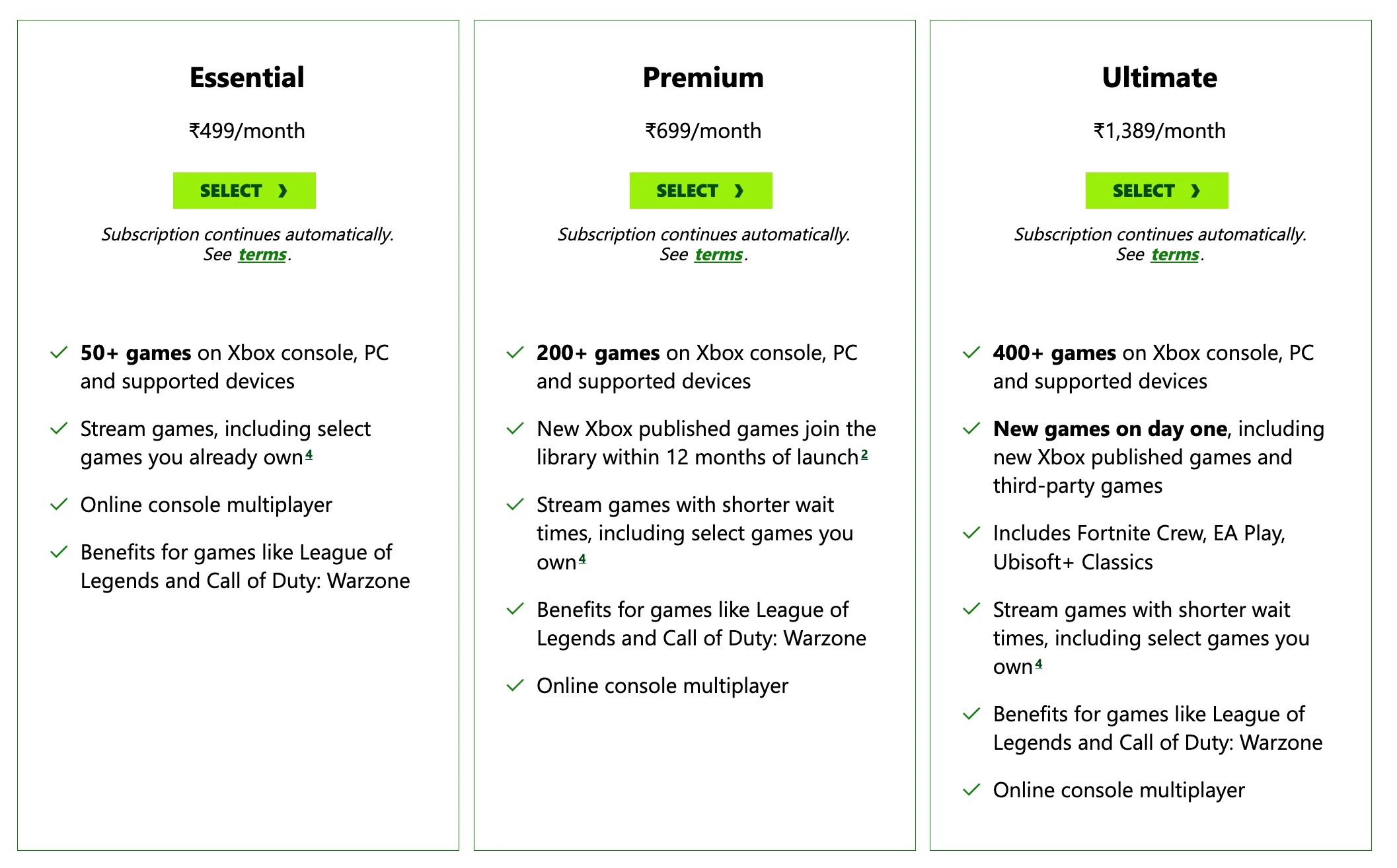
Task: Click footnote 4 in Essential stream games
Action: click(309, 454)
